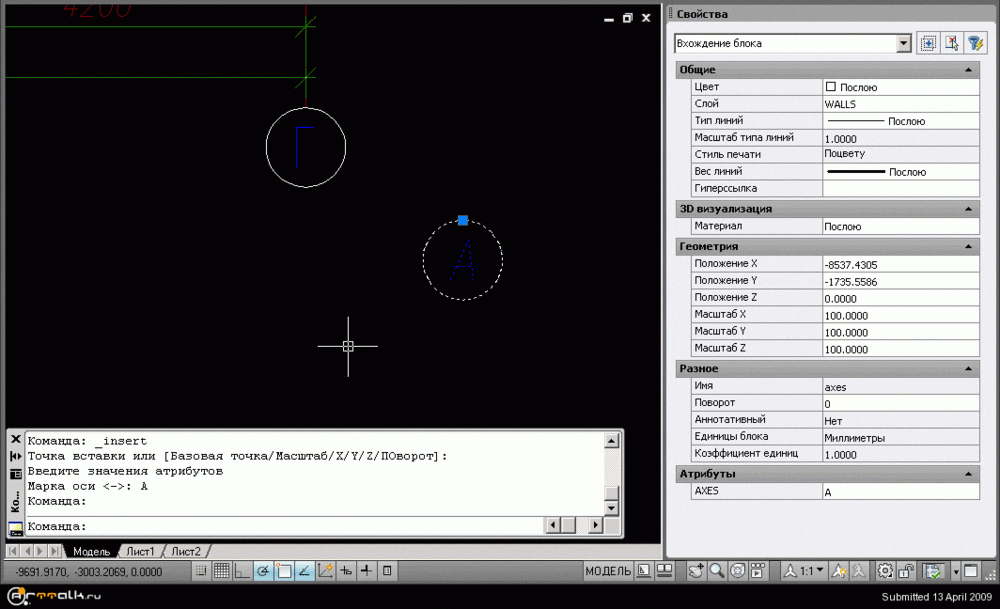Click the Цвет Послою color swatch

pos(830,87)
